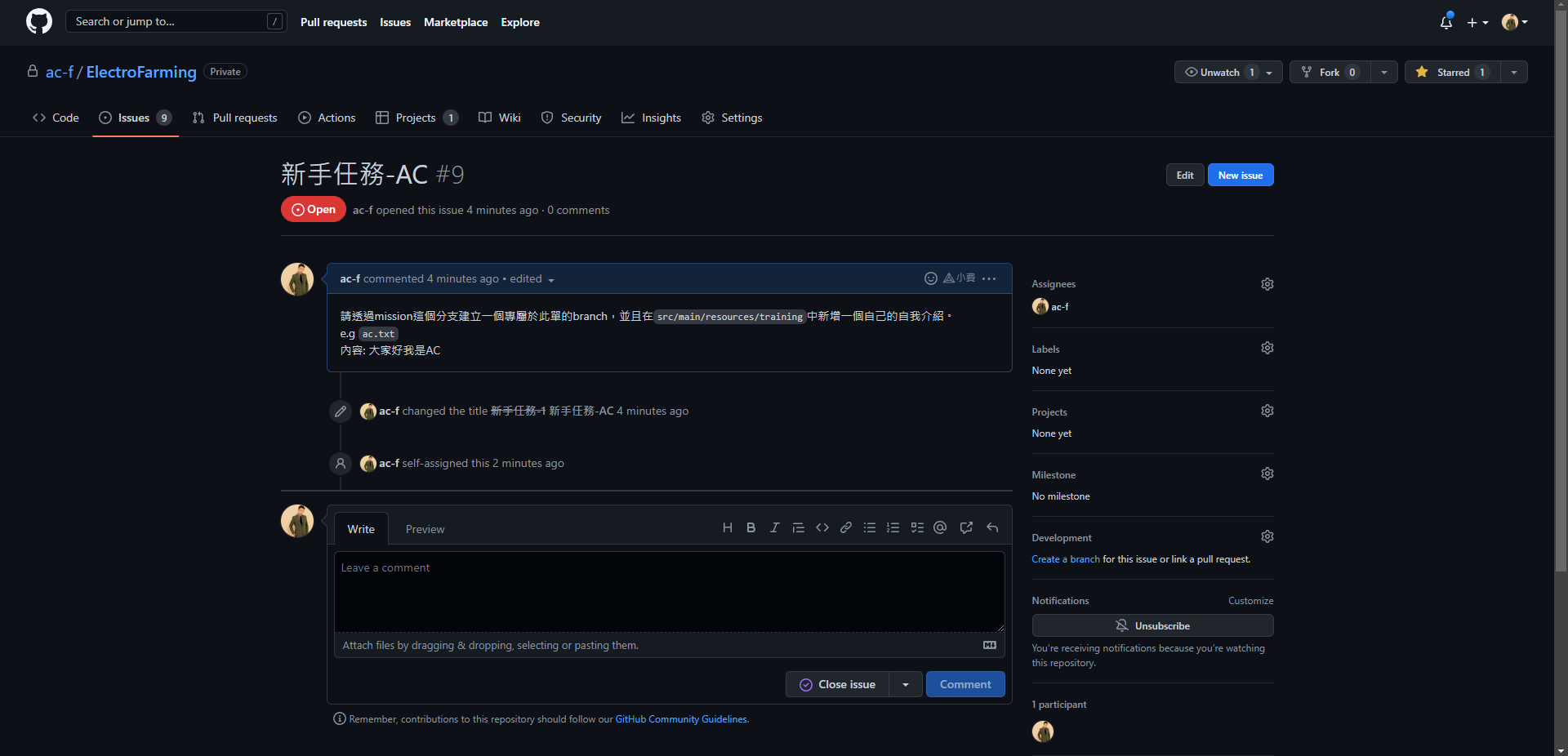Image resolution: width=1568 pixels, height=756 pixels.
Task: Open ac-f assignee in sidebar
Action: point(1050,306)
